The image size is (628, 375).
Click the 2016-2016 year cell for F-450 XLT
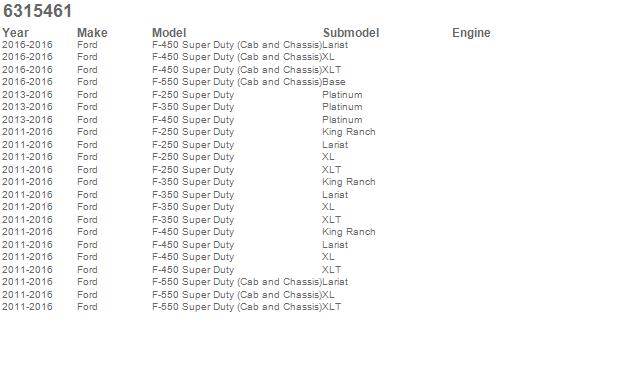[27, 70]
